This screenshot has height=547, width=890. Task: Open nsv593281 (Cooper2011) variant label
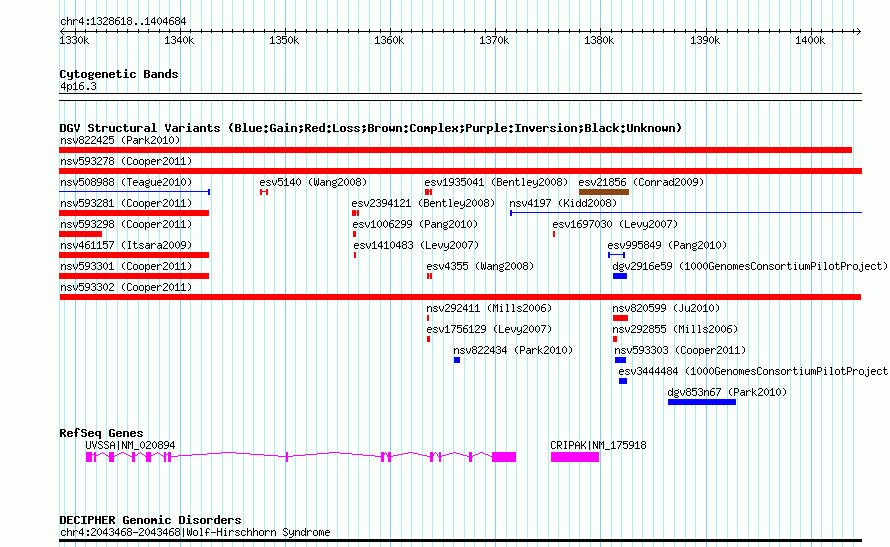(x=126, y=203)
